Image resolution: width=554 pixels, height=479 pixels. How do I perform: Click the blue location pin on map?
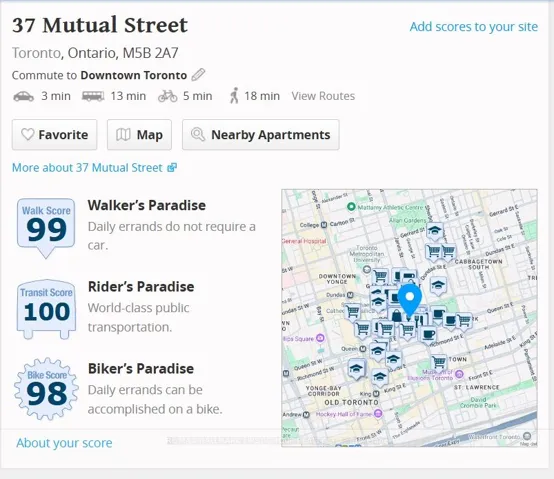[x=410, y=301]
